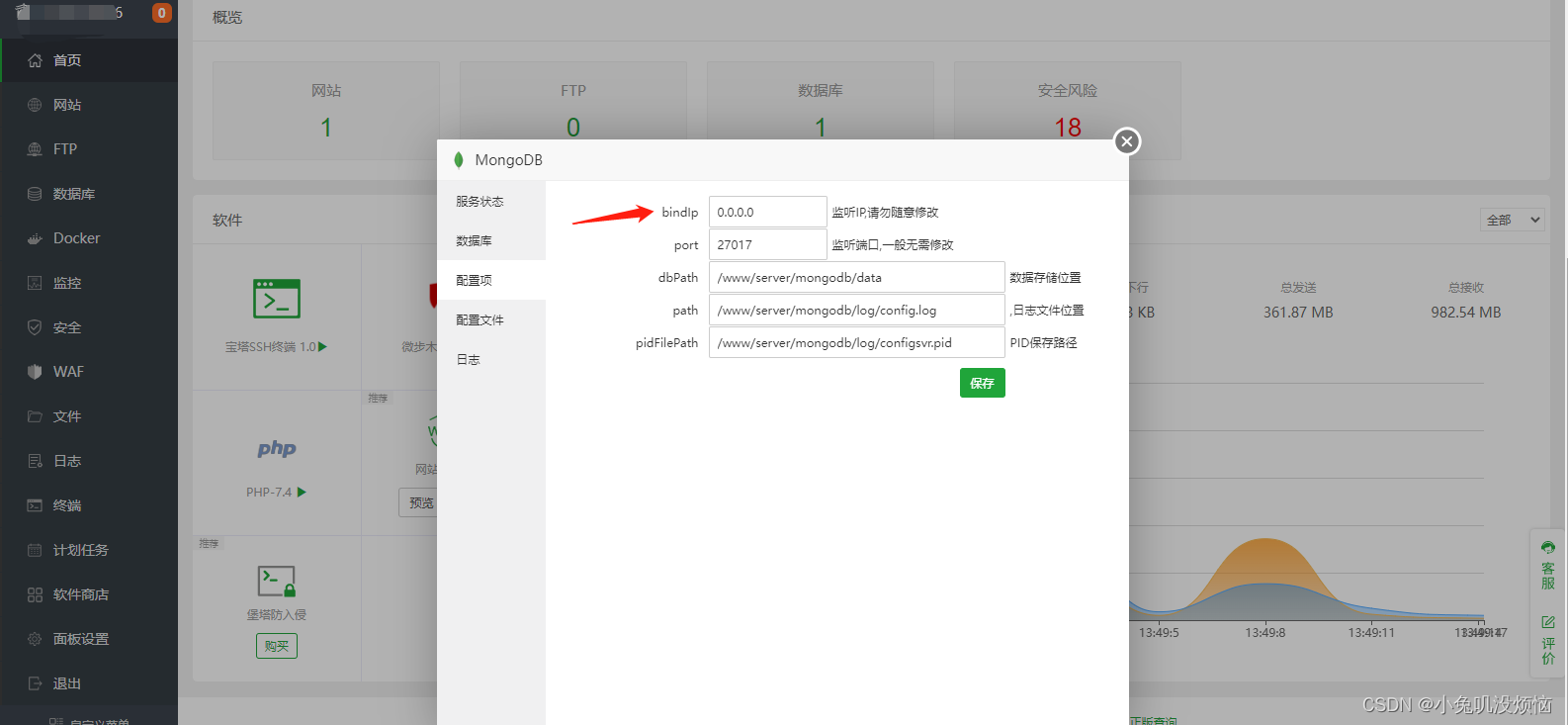Click the globe icon beside 网站
This screenshot has height=725, width=1568.
click(35, 105)
